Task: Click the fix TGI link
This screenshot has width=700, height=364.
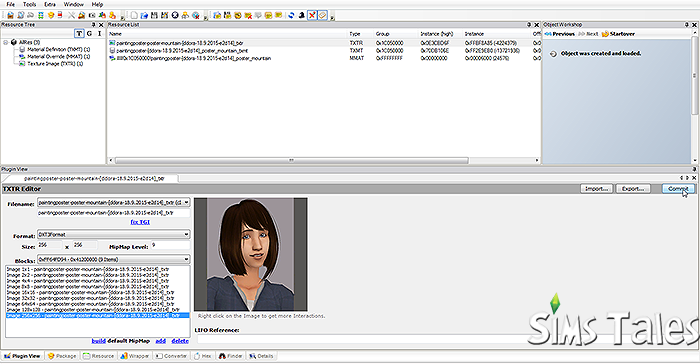Action: [140, 222]
